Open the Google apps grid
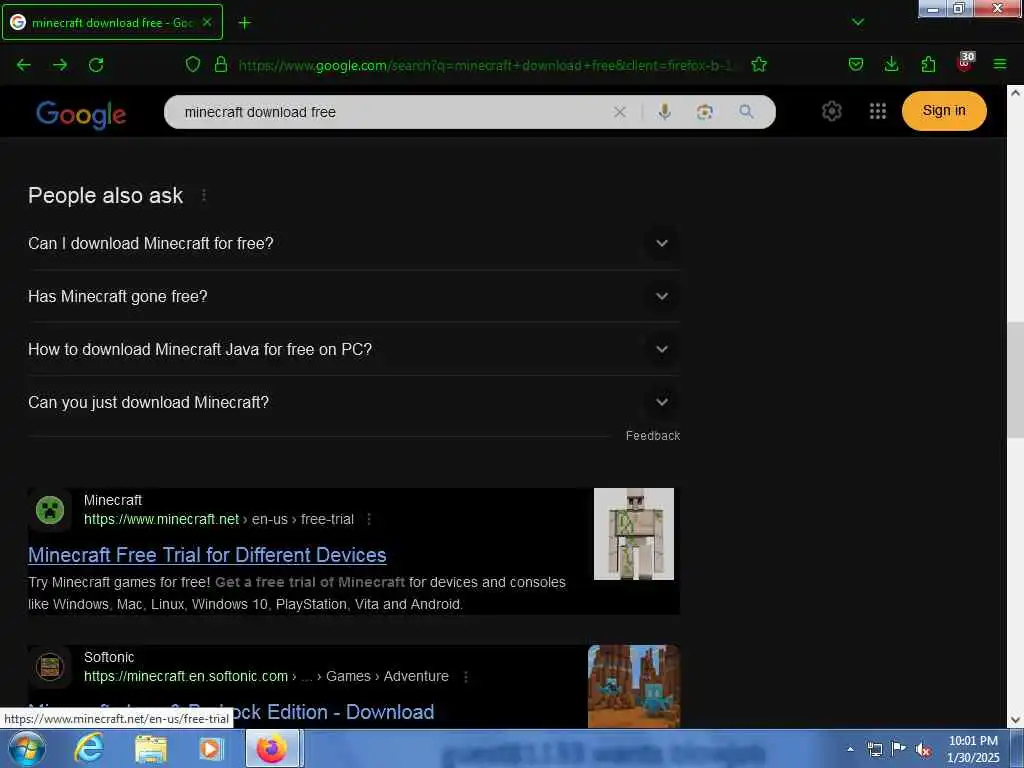The height and width of the screenshot is (768, 1024). [x=878, y=112]
